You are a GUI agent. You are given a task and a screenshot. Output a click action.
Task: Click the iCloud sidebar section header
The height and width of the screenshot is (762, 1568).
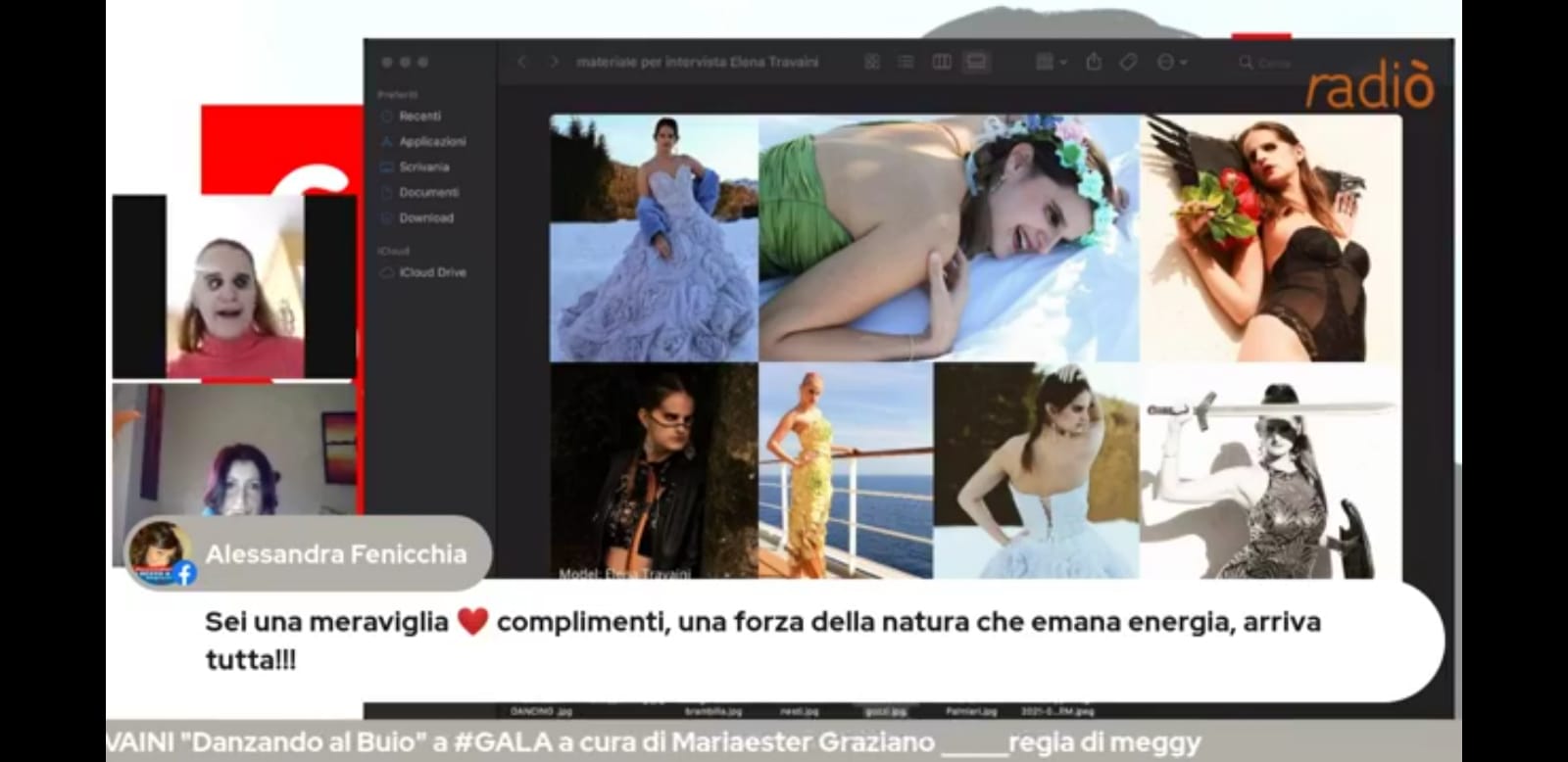[x=394, y=252]
